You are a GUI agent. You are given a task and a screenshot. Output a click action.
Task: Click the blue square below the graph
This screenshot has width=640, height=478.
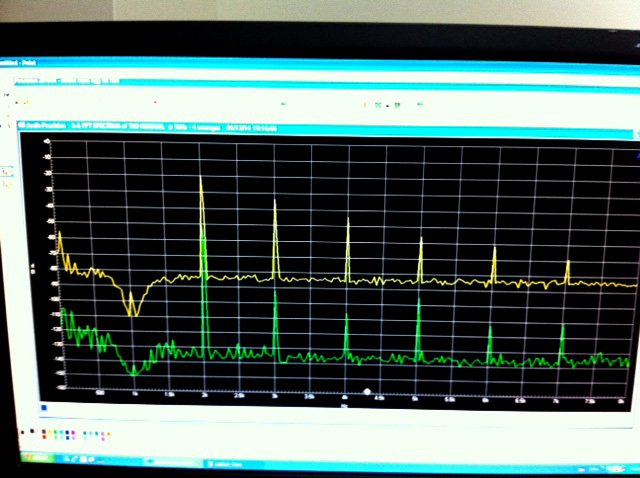pos(45,408)
